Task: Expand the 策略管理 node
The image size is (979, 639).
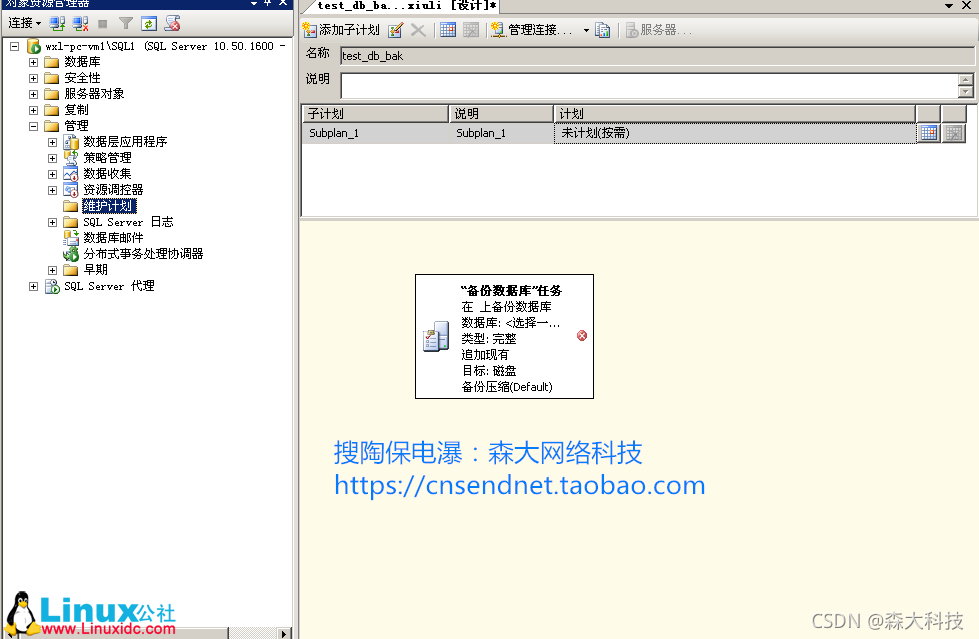Action: coord(52,159)
